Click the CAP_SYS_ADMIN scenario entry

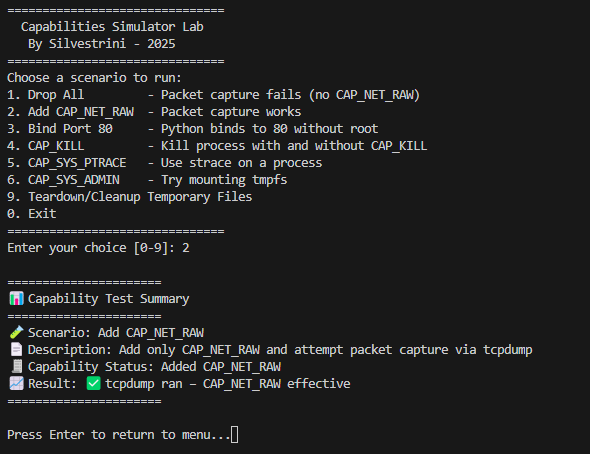[147, 180]
